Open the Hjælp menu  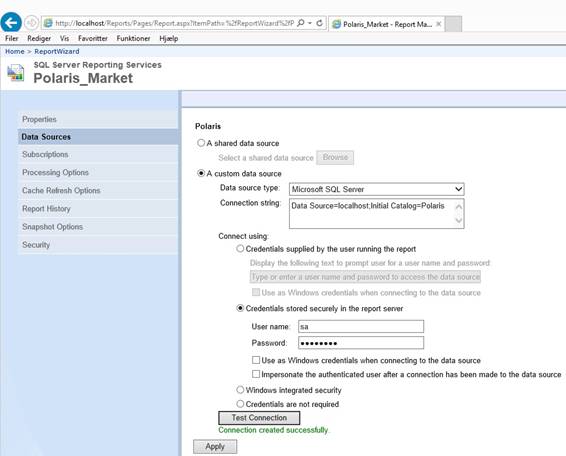point(169,38)
